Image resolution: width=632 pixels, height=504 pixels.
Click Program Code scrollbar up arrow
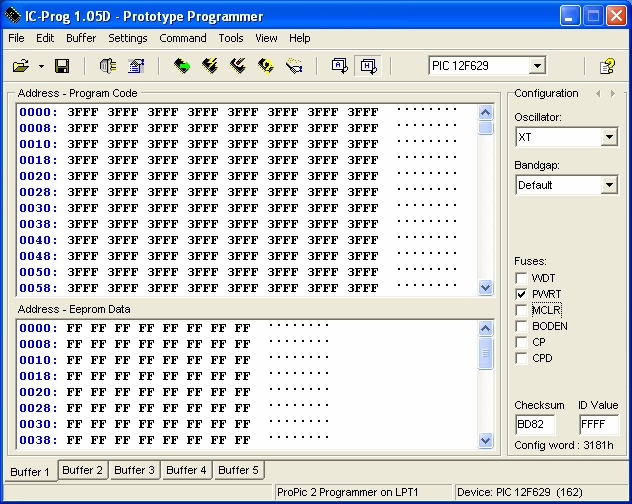tap(485, 112)
